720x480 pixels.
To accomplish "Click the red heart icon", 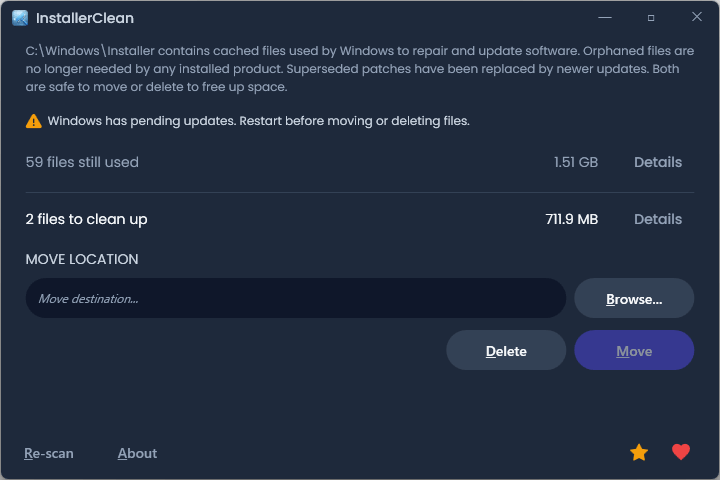I will pos(681,453).
